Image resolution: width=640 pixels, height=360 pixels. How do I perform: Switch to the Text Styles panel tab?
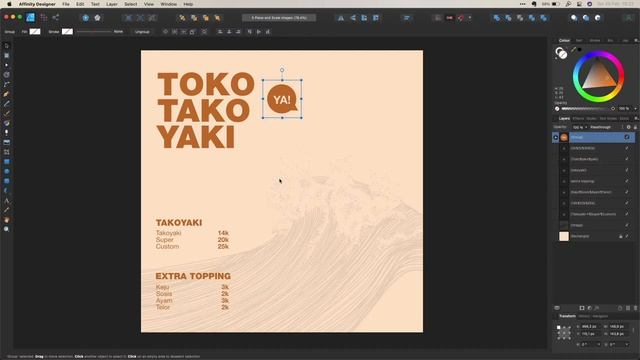pos(608,118)
